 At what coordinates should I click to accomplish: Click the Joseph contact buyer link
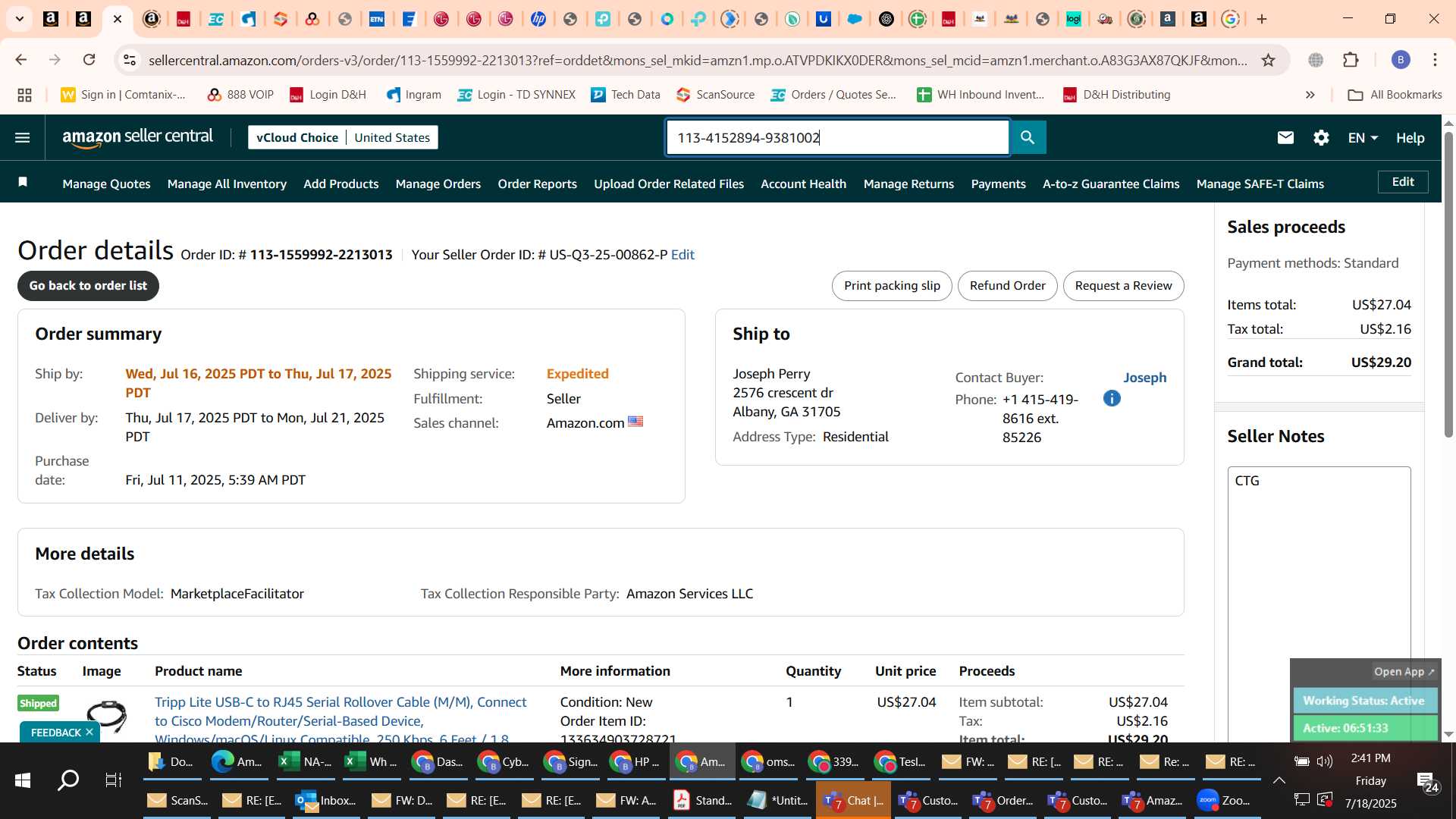click(1144, 378)
